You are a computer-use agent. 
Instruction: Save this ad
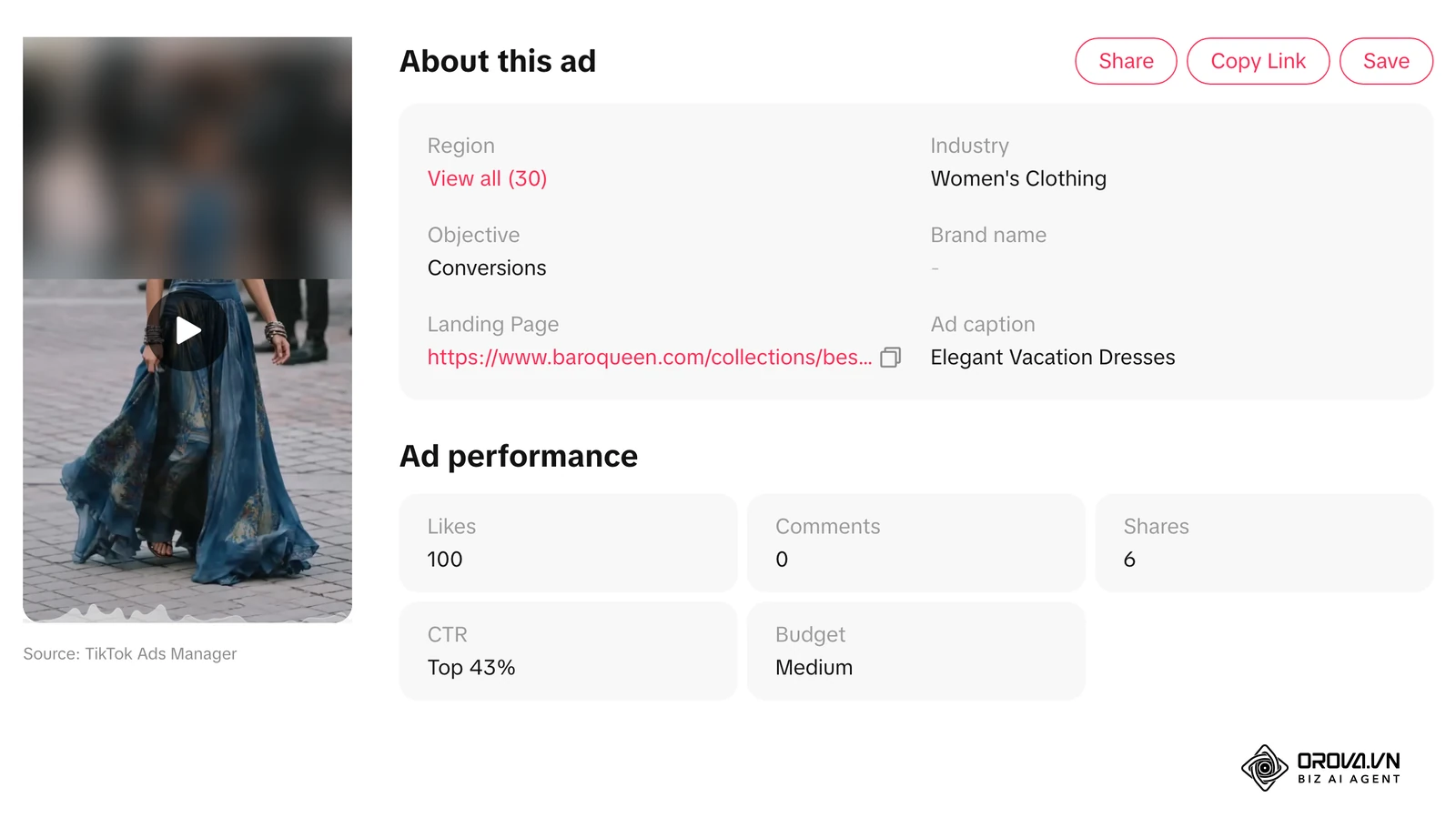(1386, 61)
